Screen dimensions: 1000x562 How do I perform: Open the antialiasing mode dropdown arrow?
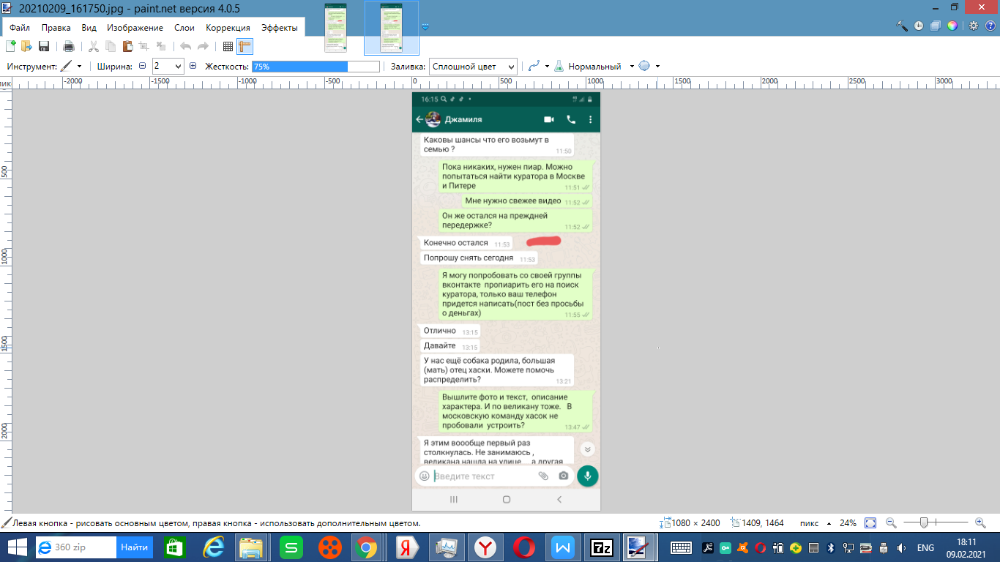tap(547, 66)
